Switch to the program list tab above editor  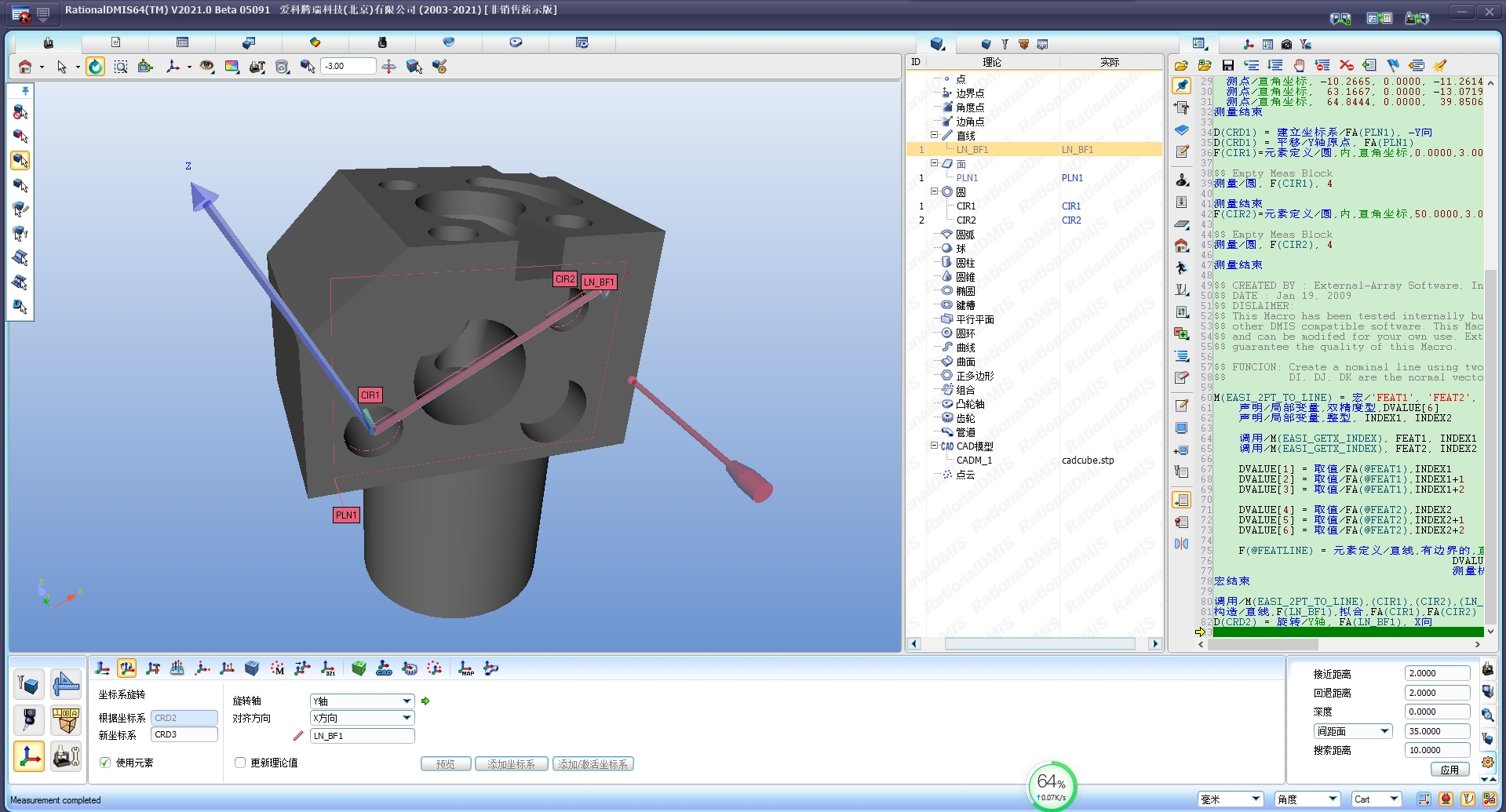coord(1199,44)
